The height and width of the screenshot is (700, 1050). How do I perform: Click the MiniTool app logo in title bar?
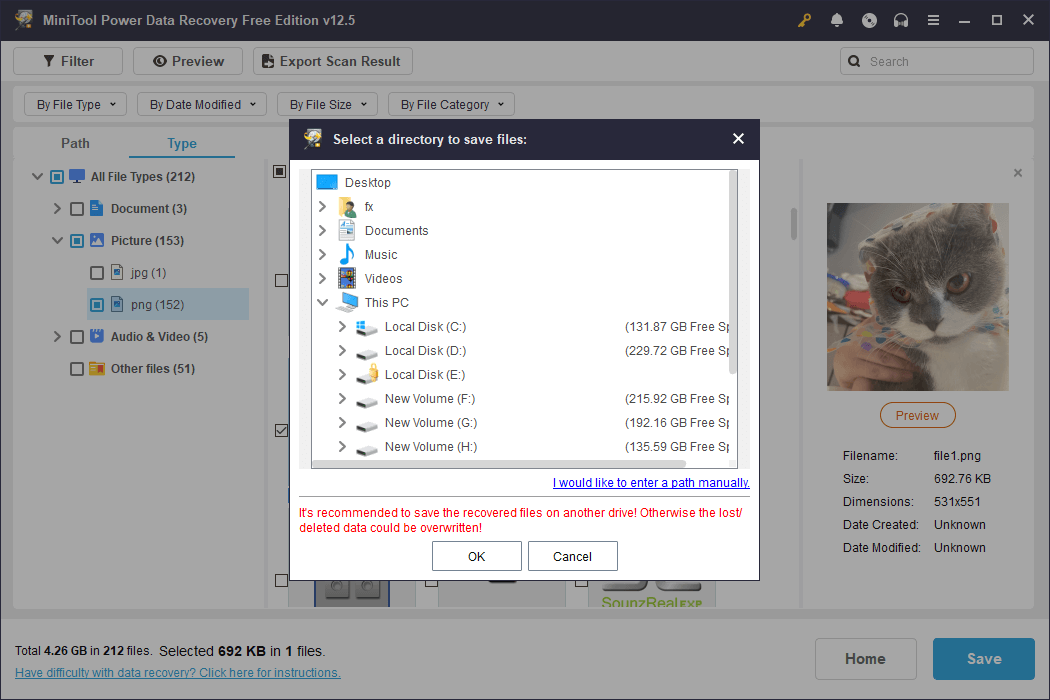click(x=24, y=19)
